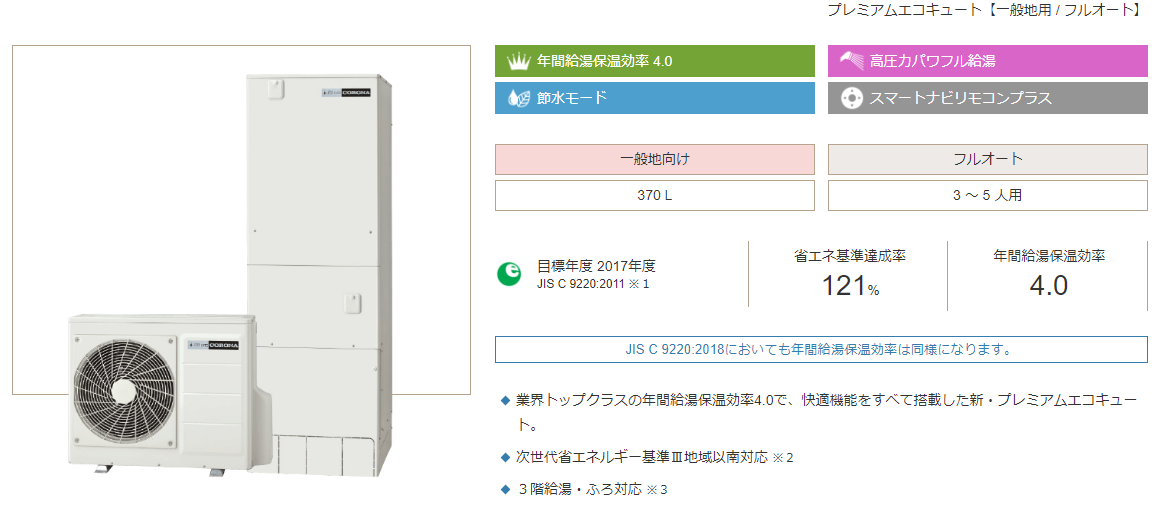
Task: Click the 3～5人用 household size box
Action: (x=987, y=196)
